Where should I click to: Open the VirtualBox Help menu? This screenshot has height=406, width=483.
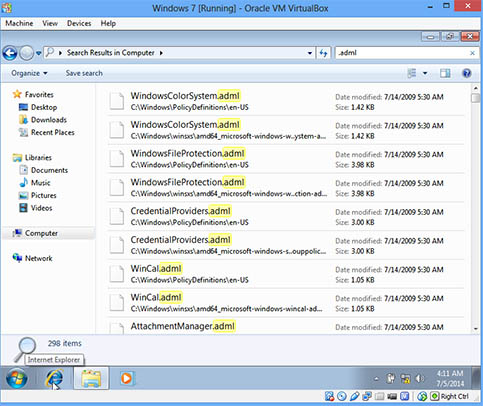(108, 23)
